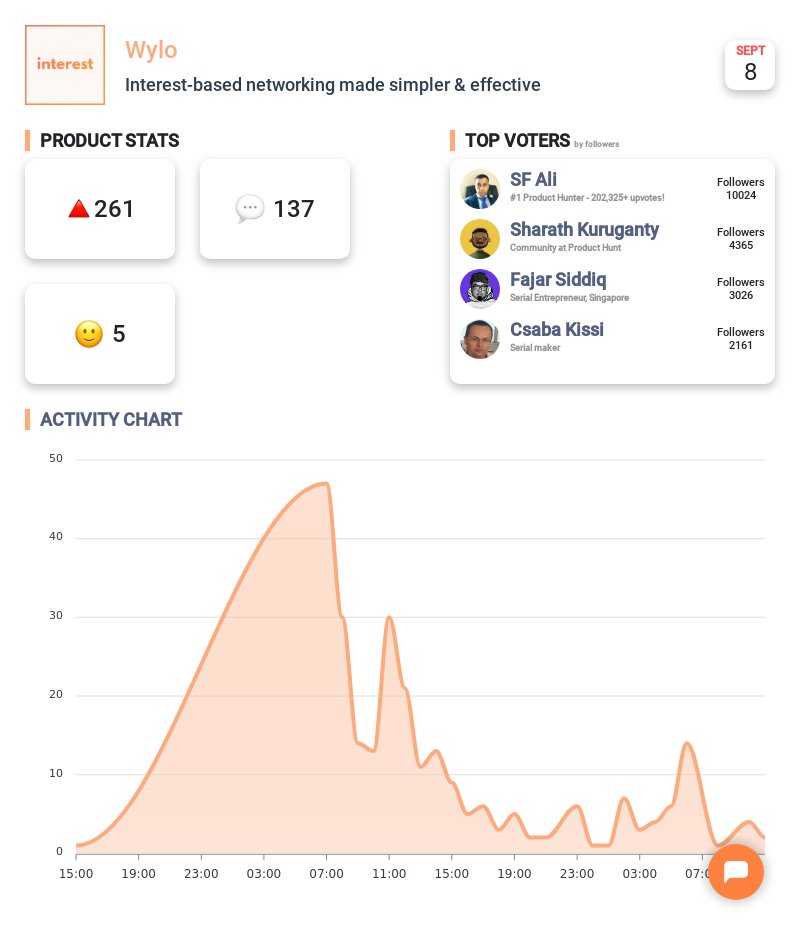The image size is (800, 936).
Task: Click Sharath Kuruganty's avatar photo
Action: pyautogui.click(x=480, y=239)
